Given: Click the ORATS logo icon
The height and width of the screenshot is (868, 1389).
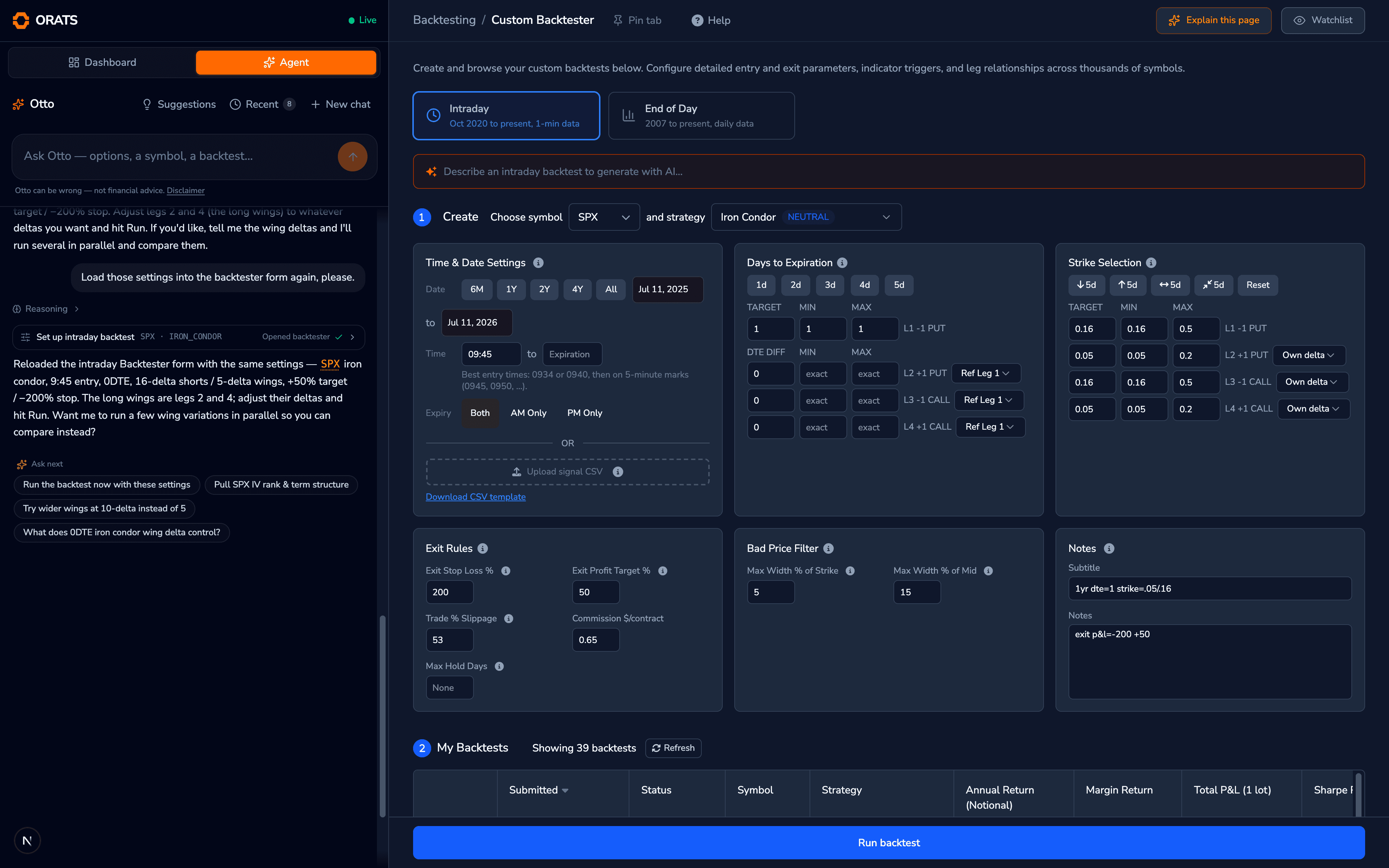Looking at the screenshot, I should pos(21,20).
